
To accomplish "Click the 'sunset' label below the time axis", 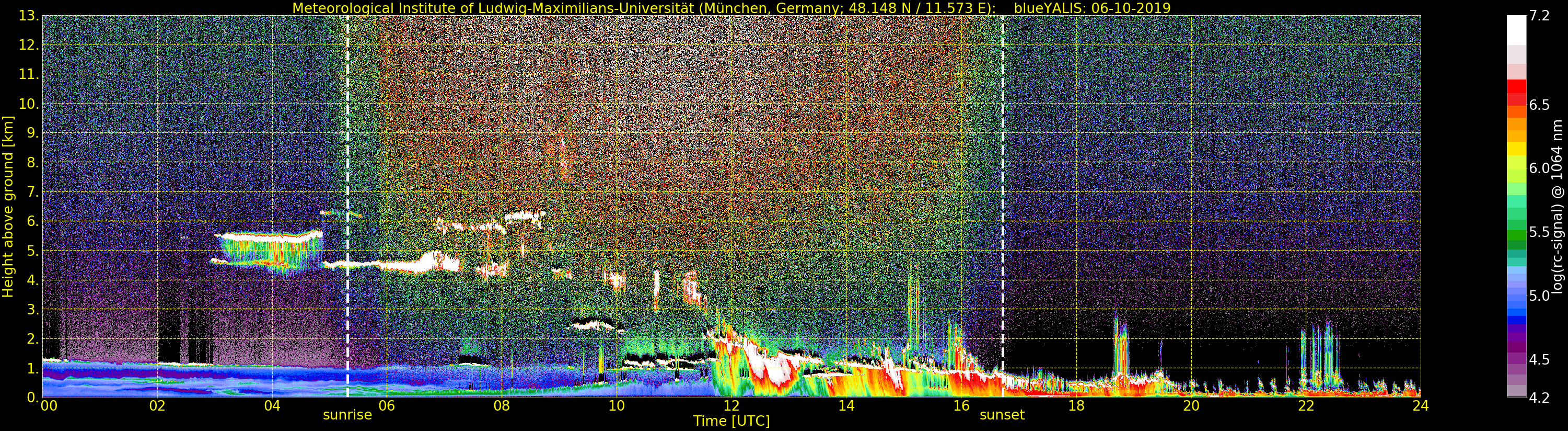I will click(1002, 415).
